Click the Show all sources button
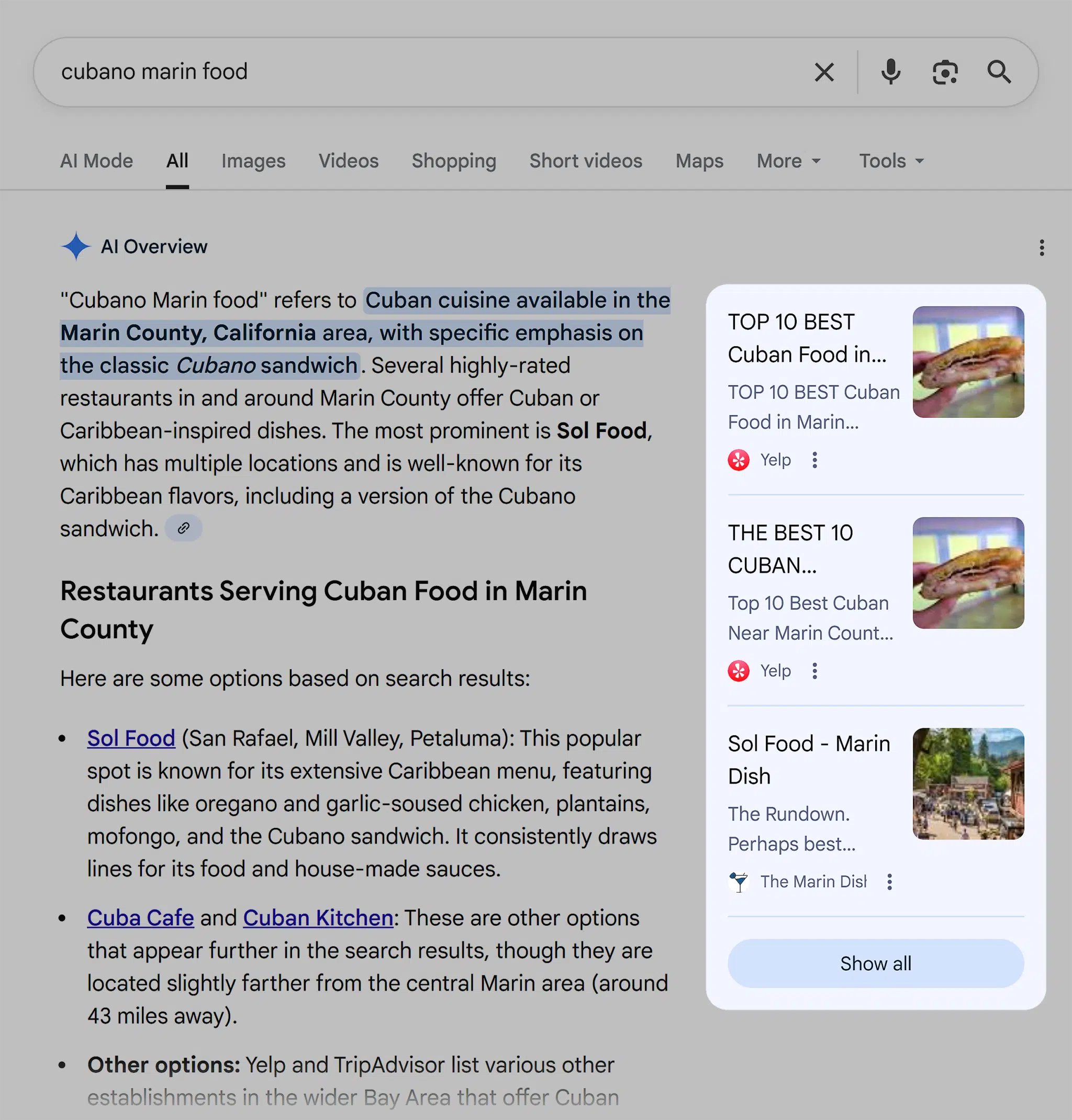1072x1120 pixels. tap(876, 963)
